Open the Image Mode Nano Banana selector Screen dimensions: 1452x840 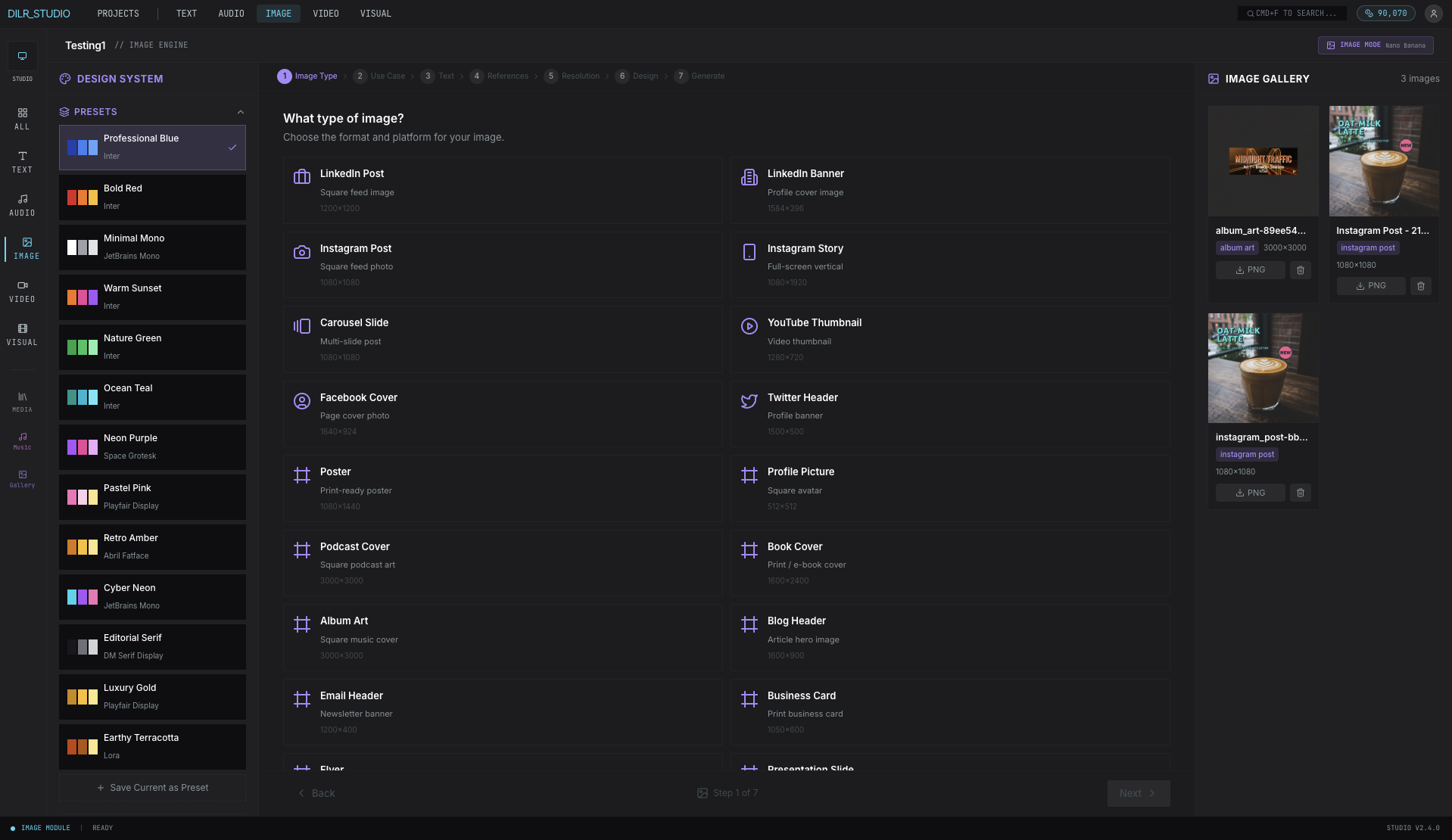pos(1375,45)
